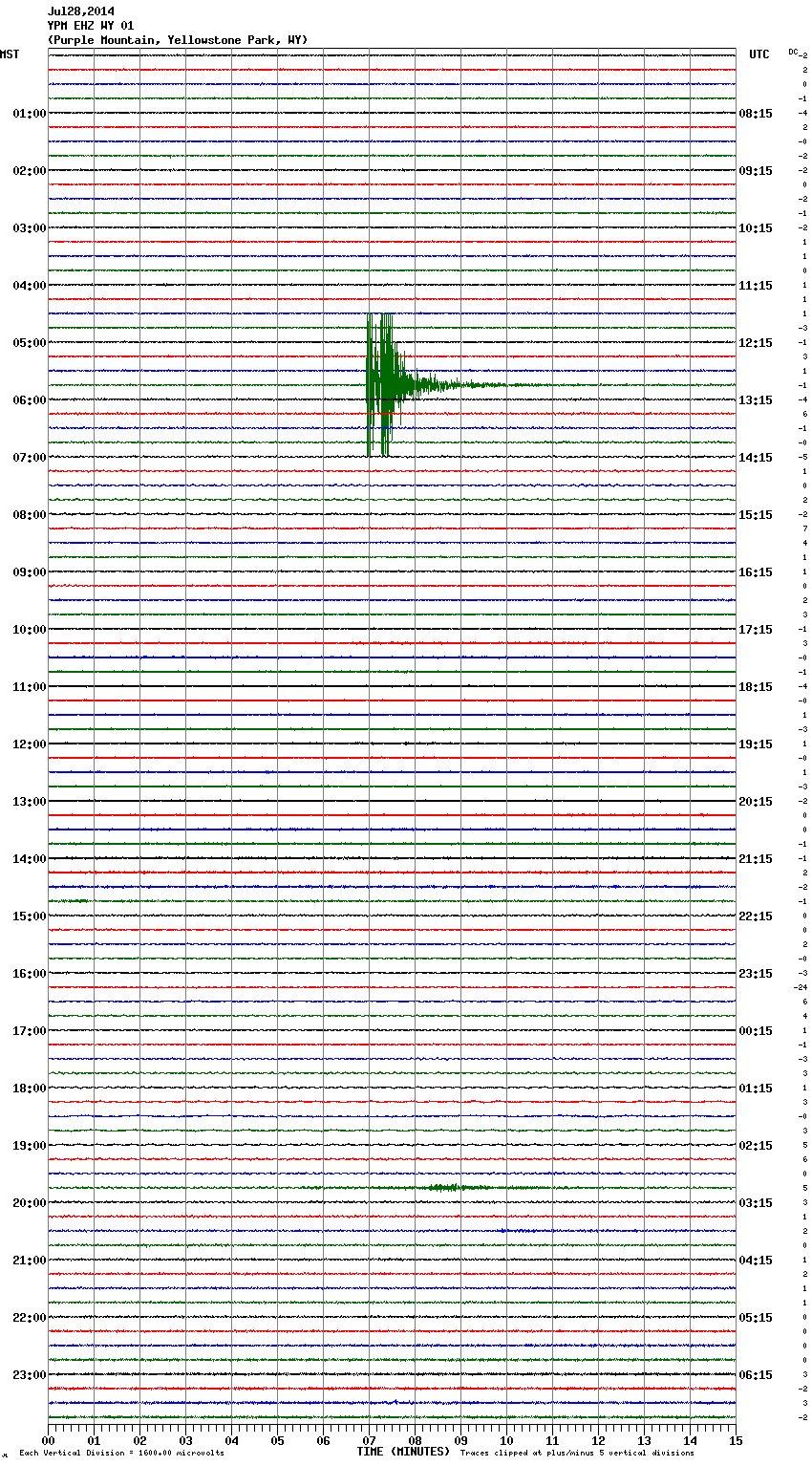Click the "18:15" UTC time label
Viewport: 812px width, 1466px height.
756,687
